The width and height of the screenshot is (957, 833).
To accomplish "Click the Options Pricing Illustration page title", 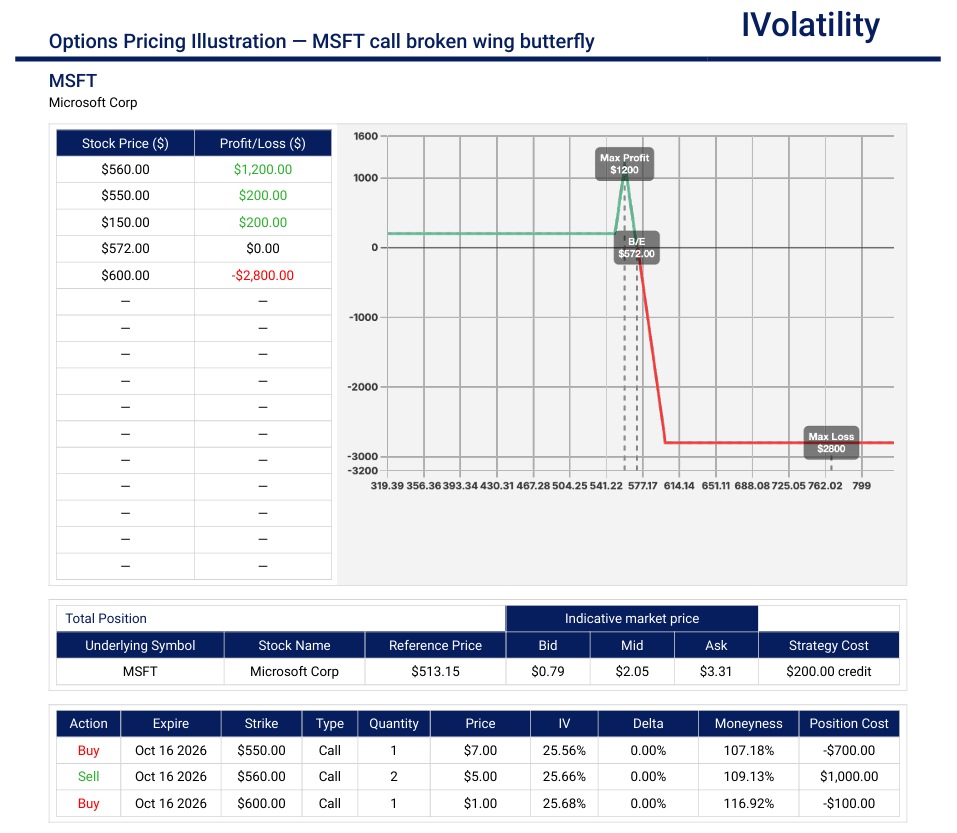I will coord(322,41).
